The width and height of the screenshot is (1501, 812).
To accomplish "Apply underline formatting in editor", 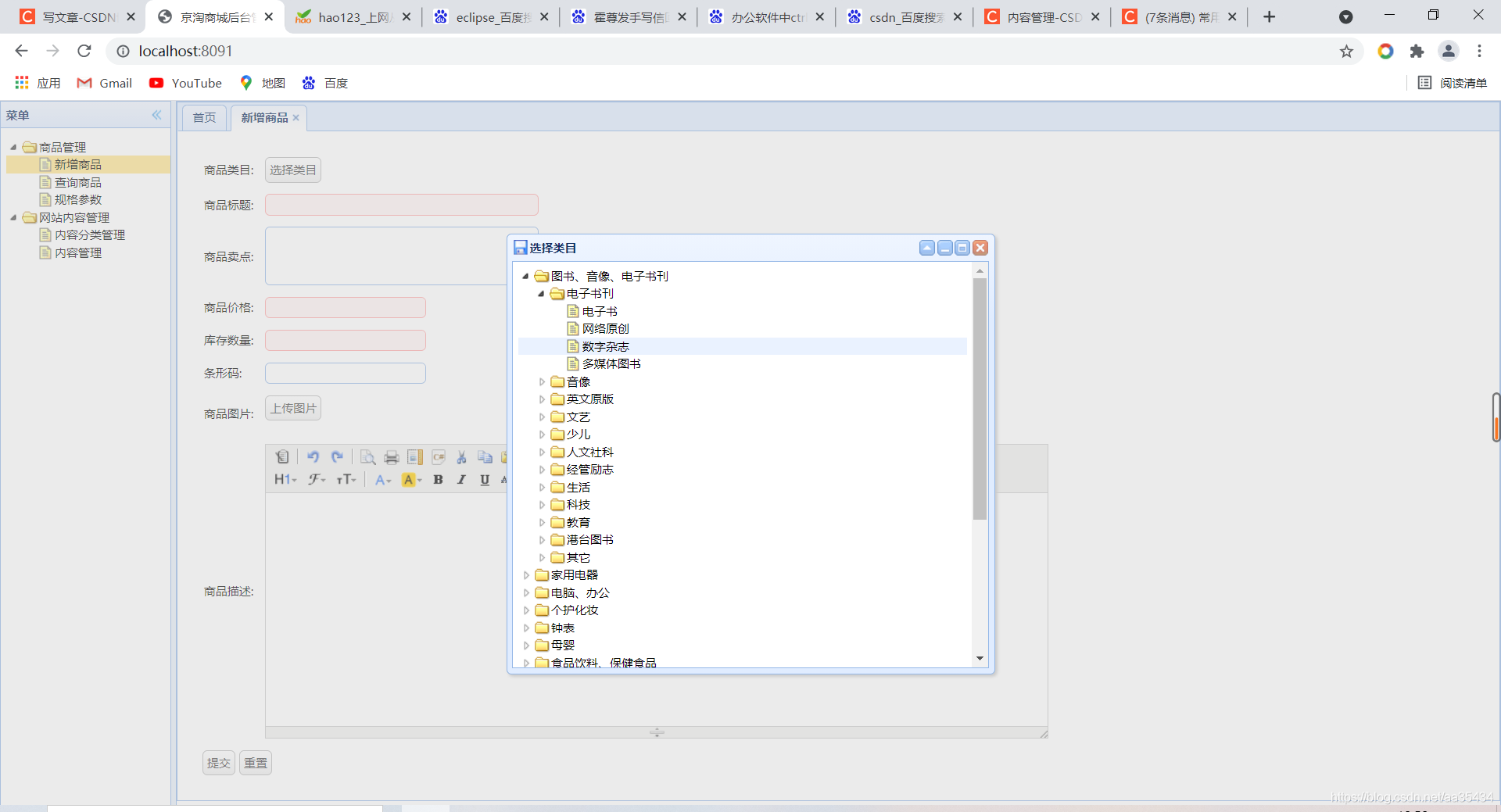I will tap(485, 480).
